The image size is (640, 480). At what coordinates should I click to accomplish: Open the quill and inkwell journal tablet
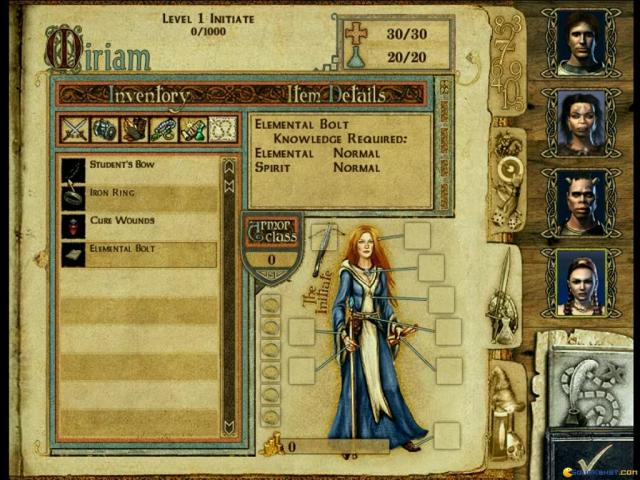click(590, 388)
